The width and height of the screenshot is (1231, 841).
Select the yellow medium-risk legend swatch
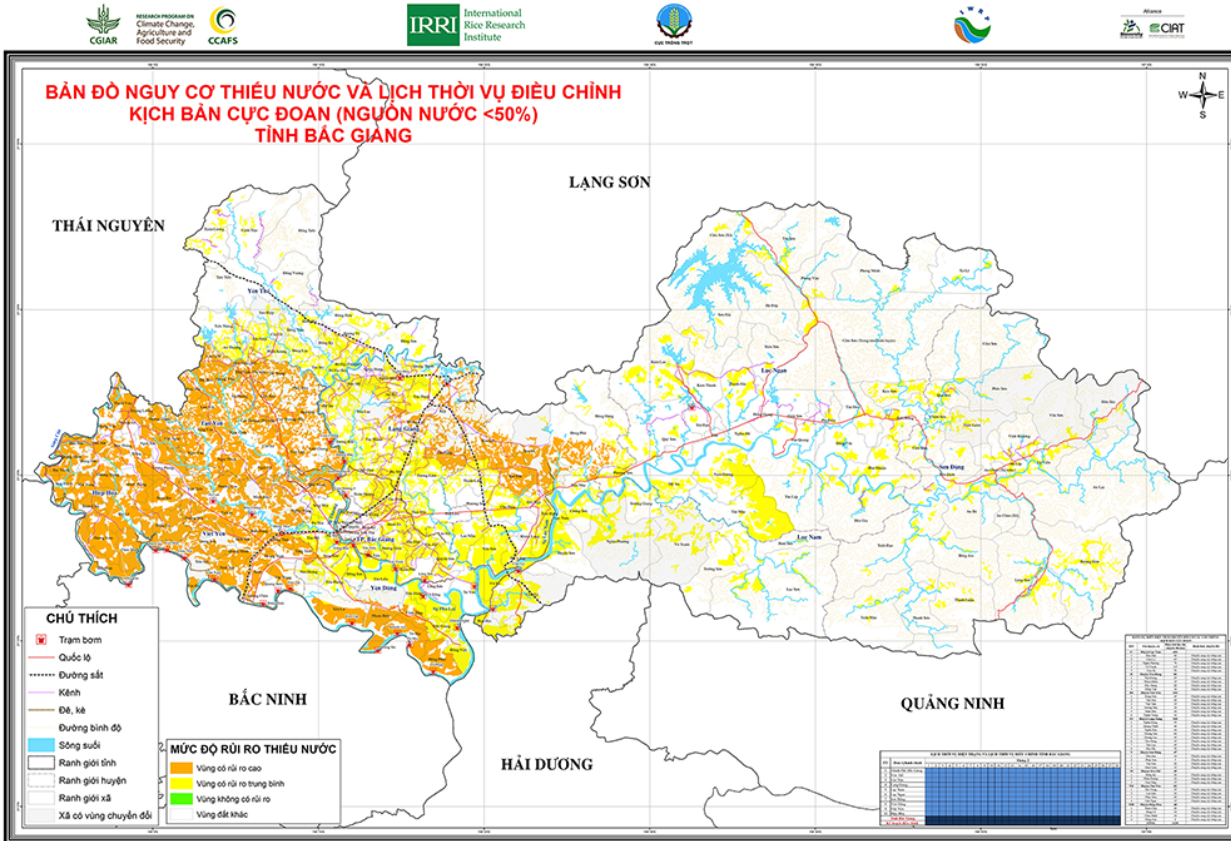(x=180, y=784)
